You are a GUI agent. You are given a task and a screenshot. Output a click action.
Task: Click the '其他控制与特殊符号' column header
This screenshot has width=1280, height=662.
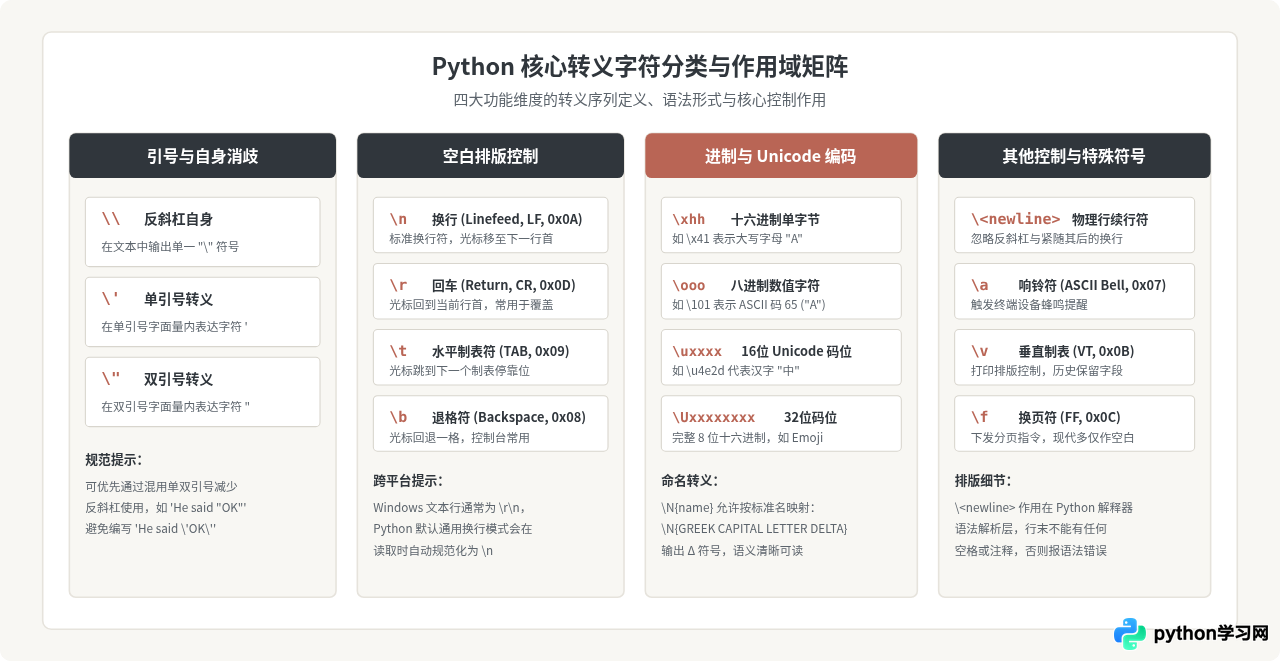coord(1074,156)
